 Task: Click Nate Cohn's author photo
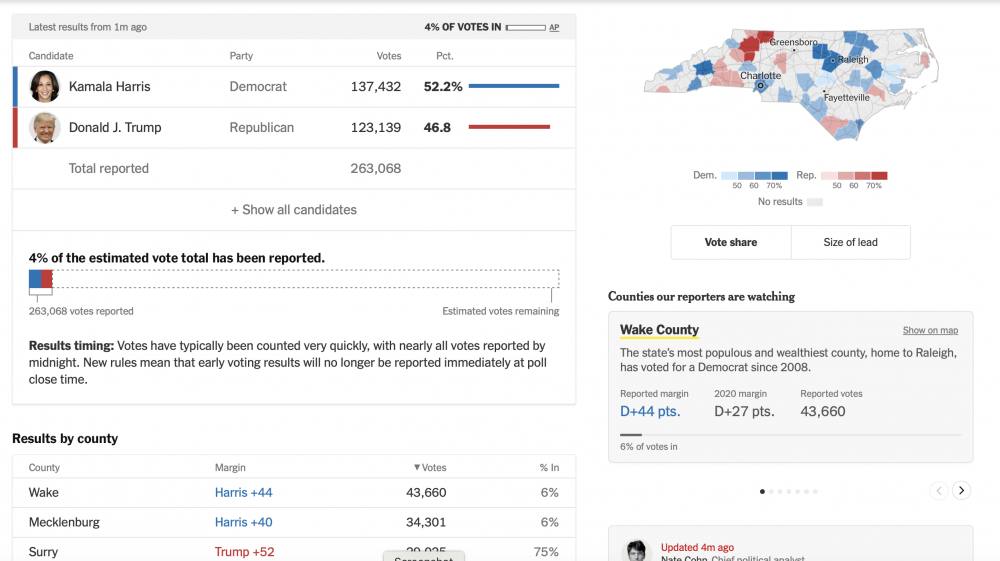pos(636,550)
